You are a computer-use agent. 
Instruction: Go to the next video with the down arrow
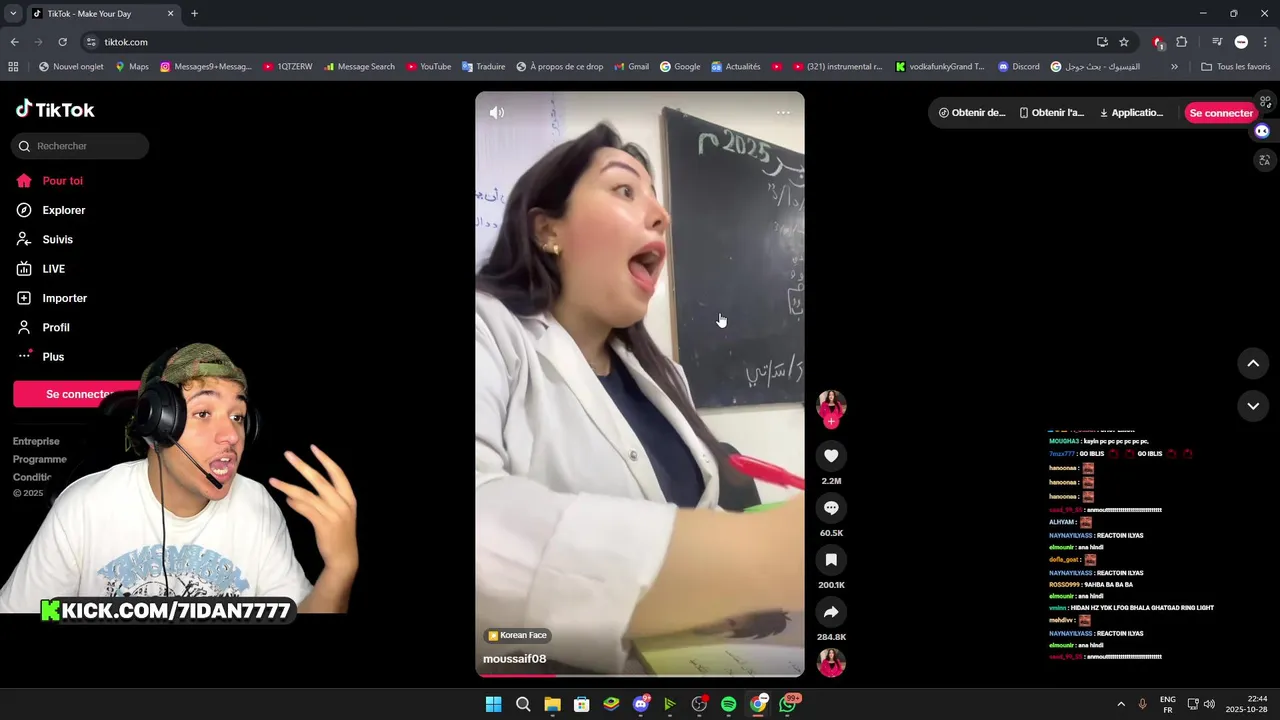click(x=1253, y=406)
